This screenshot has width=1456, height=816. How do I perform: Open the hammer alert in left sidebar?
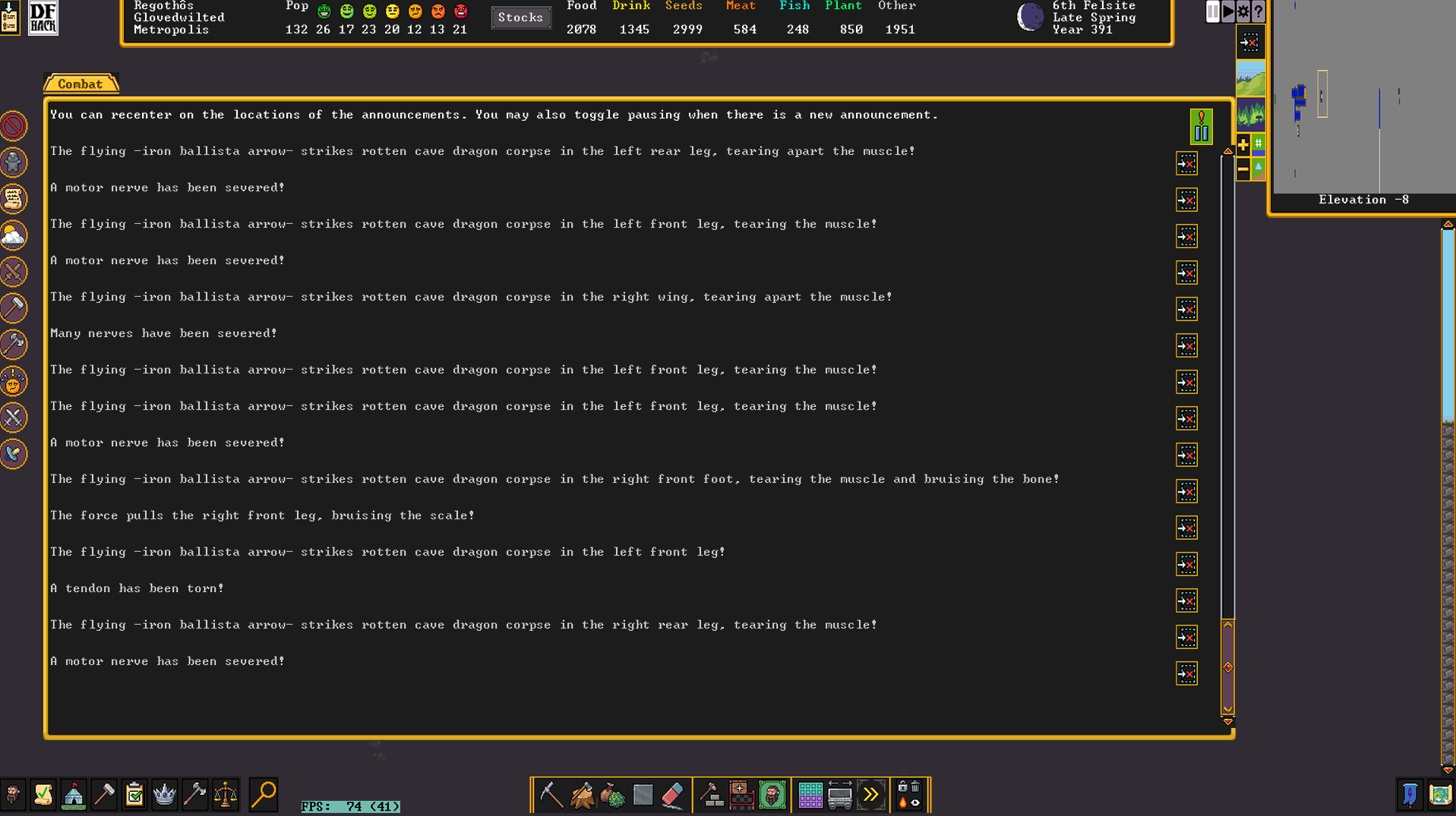click(x=14, y=308)
